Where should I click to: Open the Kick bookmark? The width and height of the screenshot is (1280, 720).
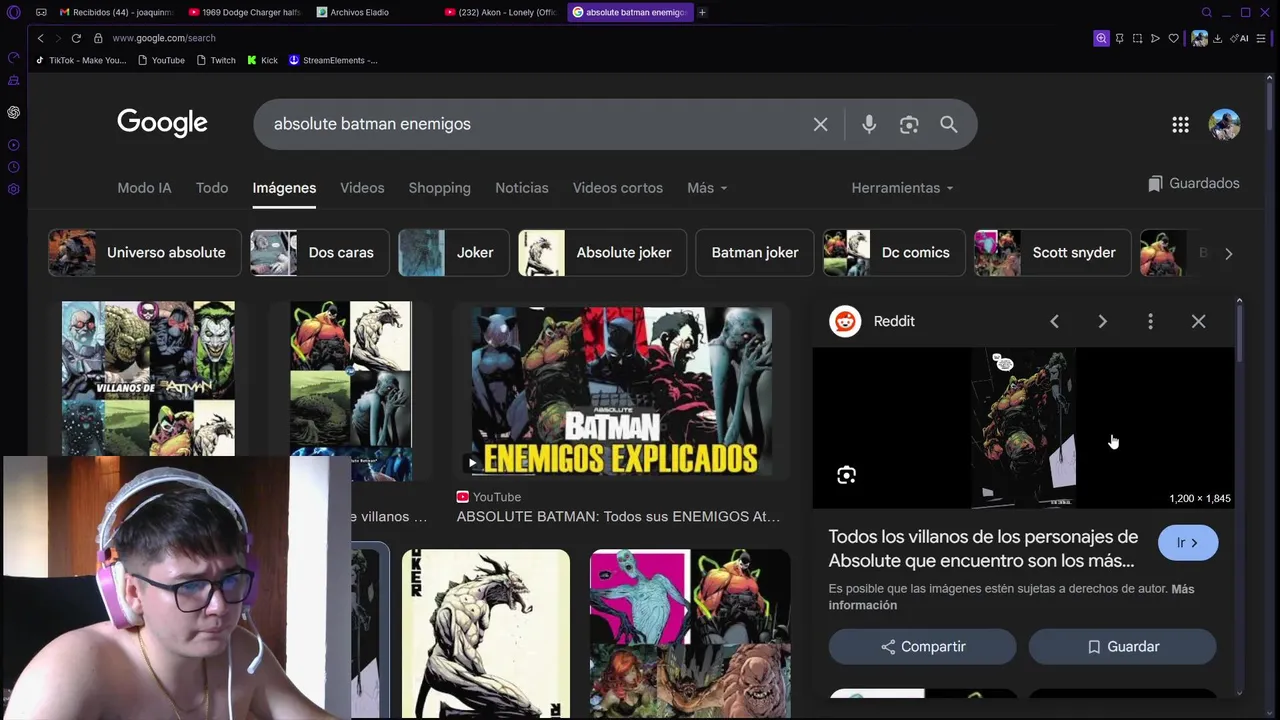point(263,60)
